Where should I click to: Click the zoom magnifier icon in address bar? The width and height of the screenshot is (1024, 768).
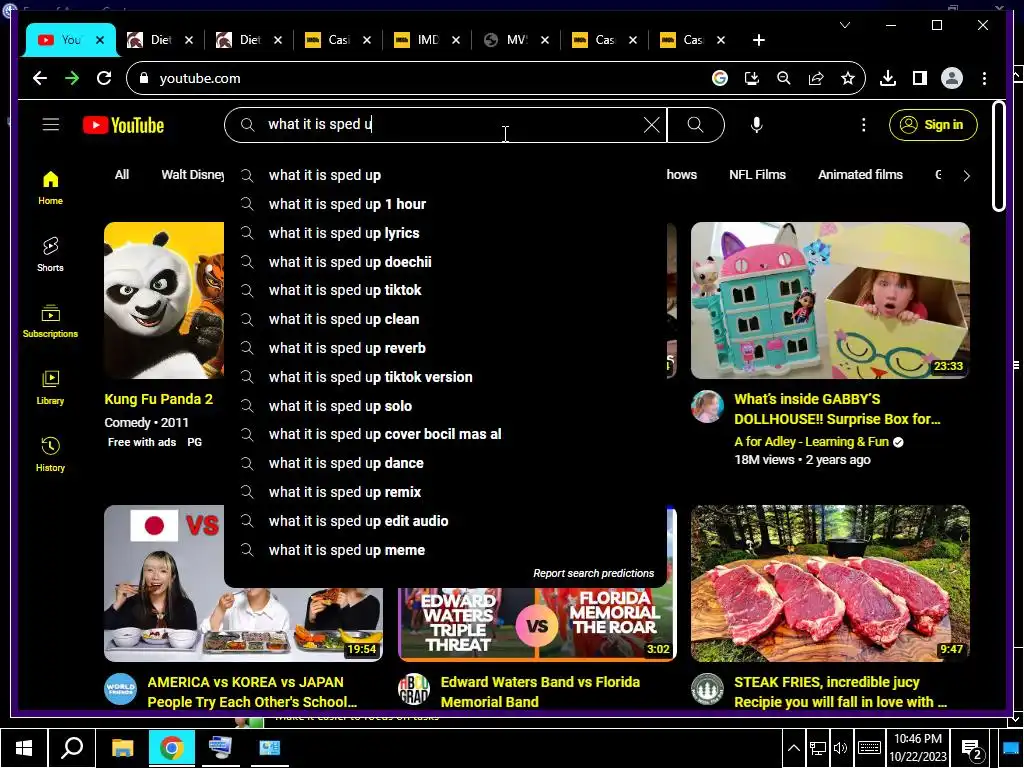point(784,78)
